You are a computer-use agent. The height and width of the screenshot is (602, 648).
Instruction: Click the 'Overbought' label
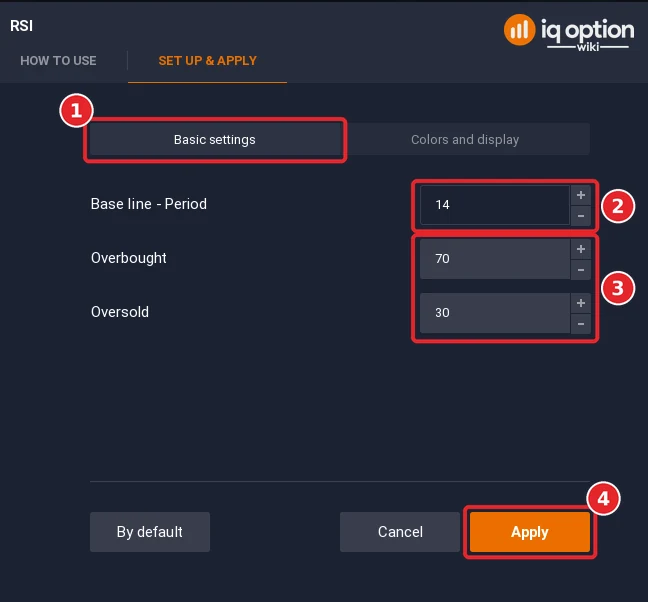click(129, 258)
